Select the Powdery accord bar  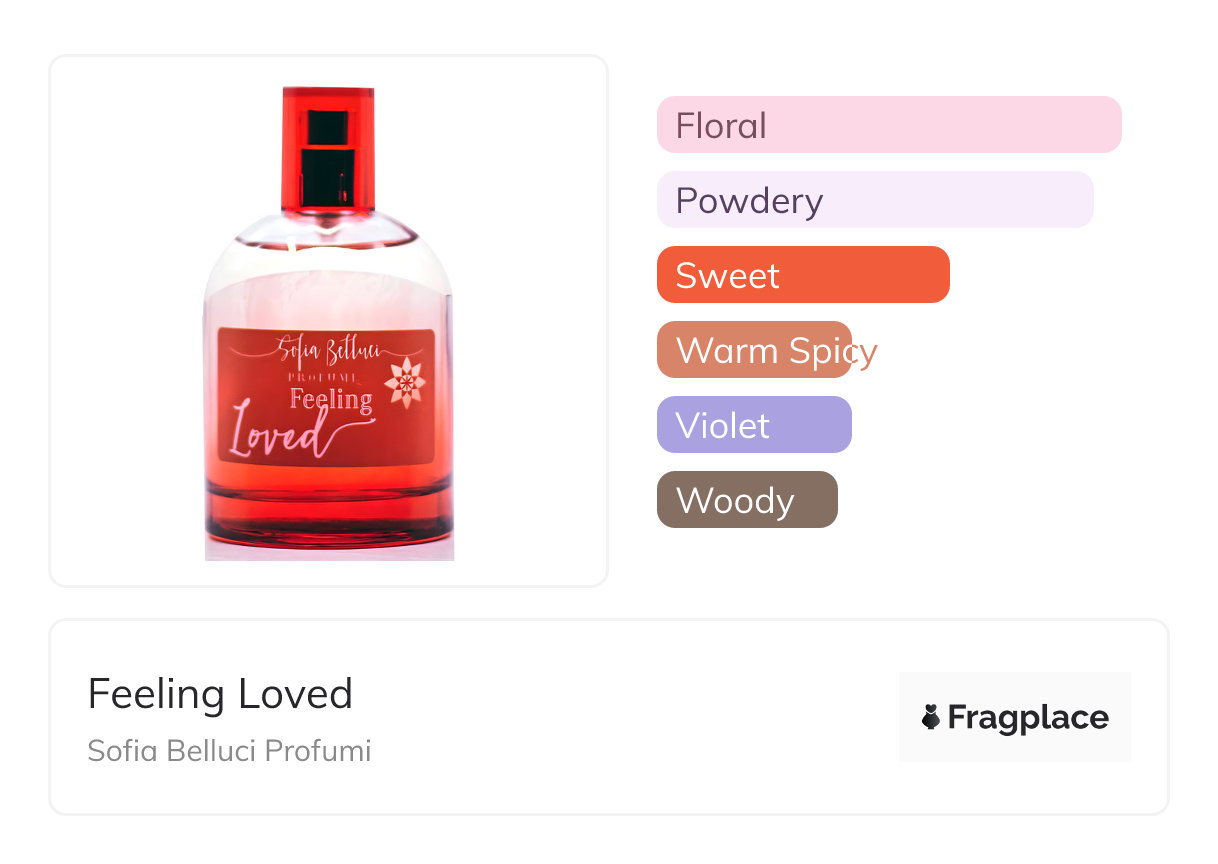[x=874, y=200]
